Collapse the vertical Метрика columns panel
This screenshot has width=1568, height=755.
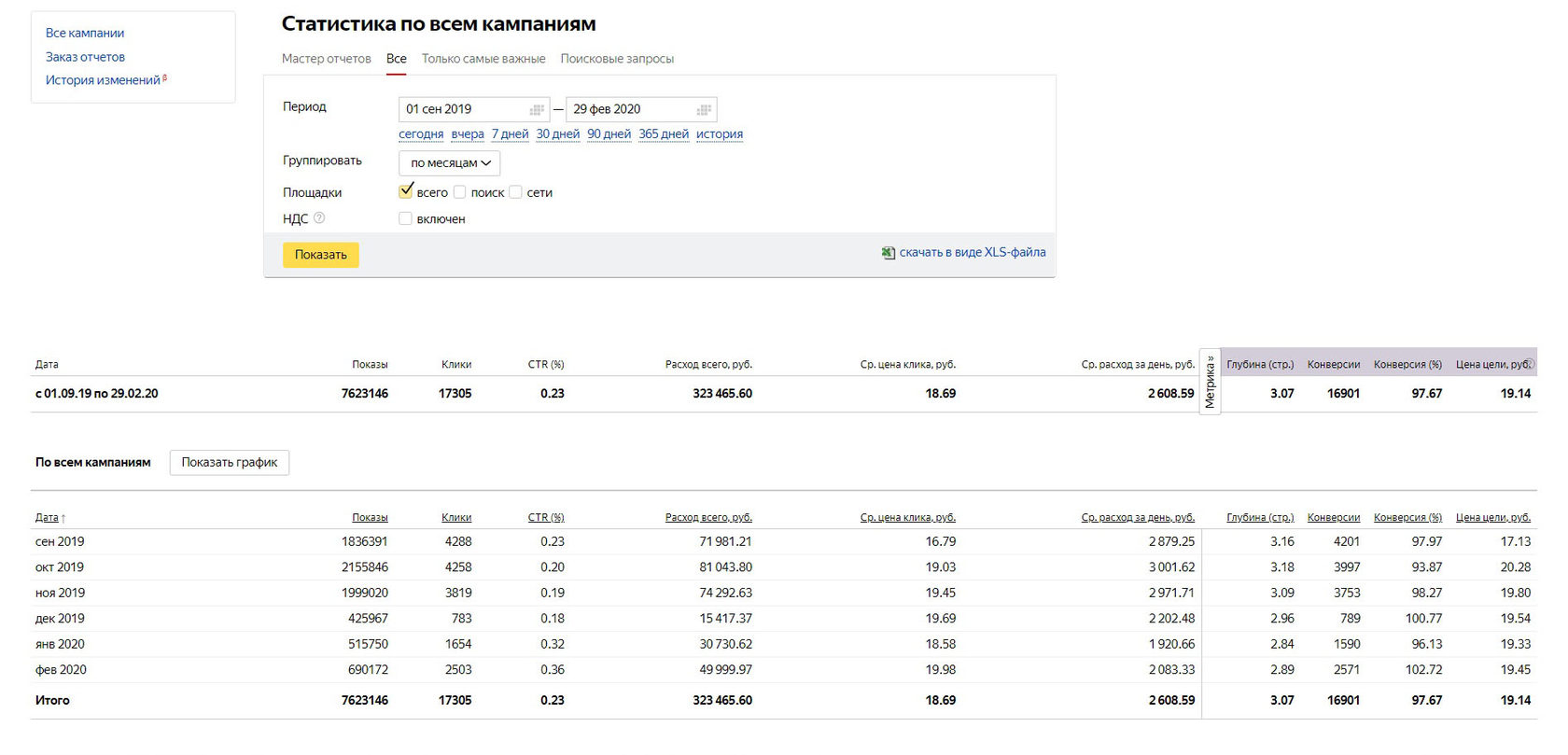pos(1210,382)
